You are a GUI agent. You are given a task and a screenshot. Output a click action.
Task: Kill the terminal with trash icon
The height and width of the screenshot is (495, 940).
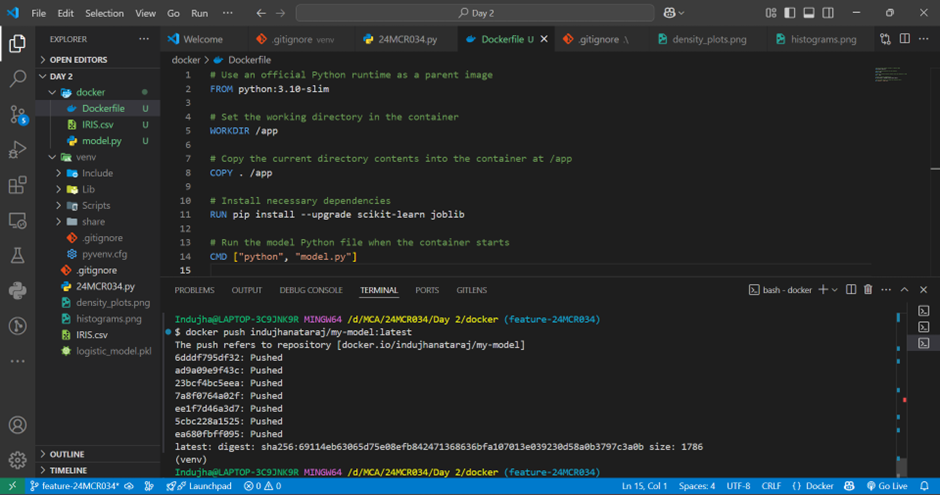point(868,289)
